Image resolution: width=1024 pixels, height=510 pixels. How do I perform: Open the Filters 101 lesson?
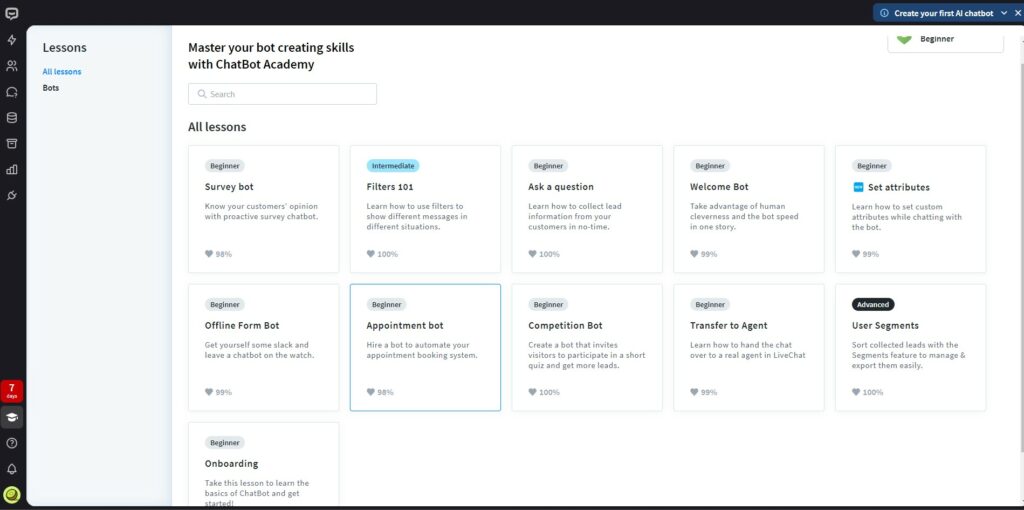tap(425, 209)
